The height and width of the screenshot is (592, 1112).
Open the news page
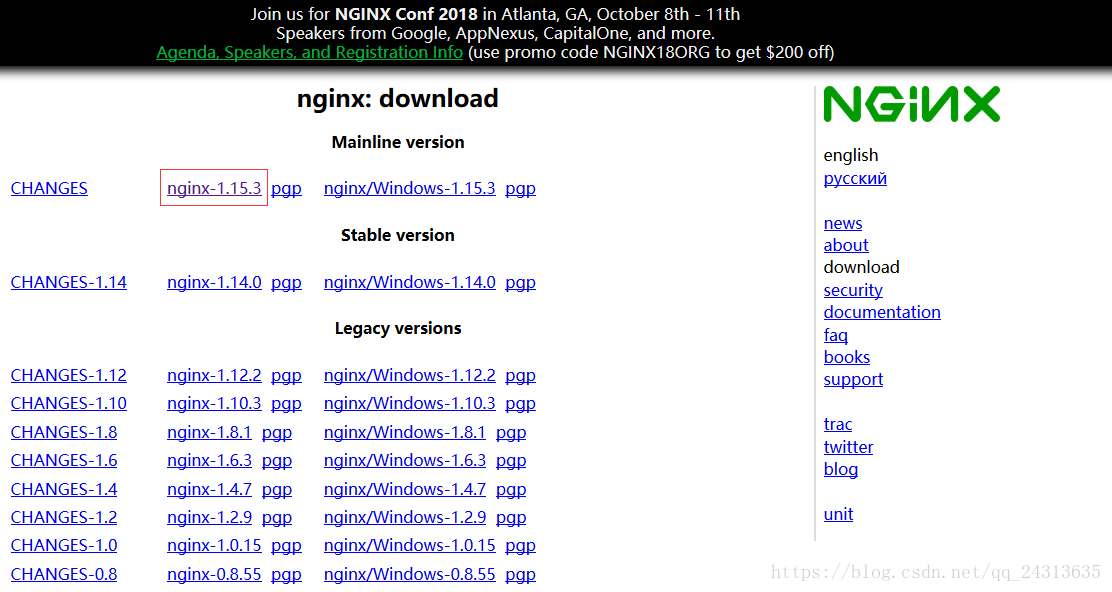coord(843,223)
